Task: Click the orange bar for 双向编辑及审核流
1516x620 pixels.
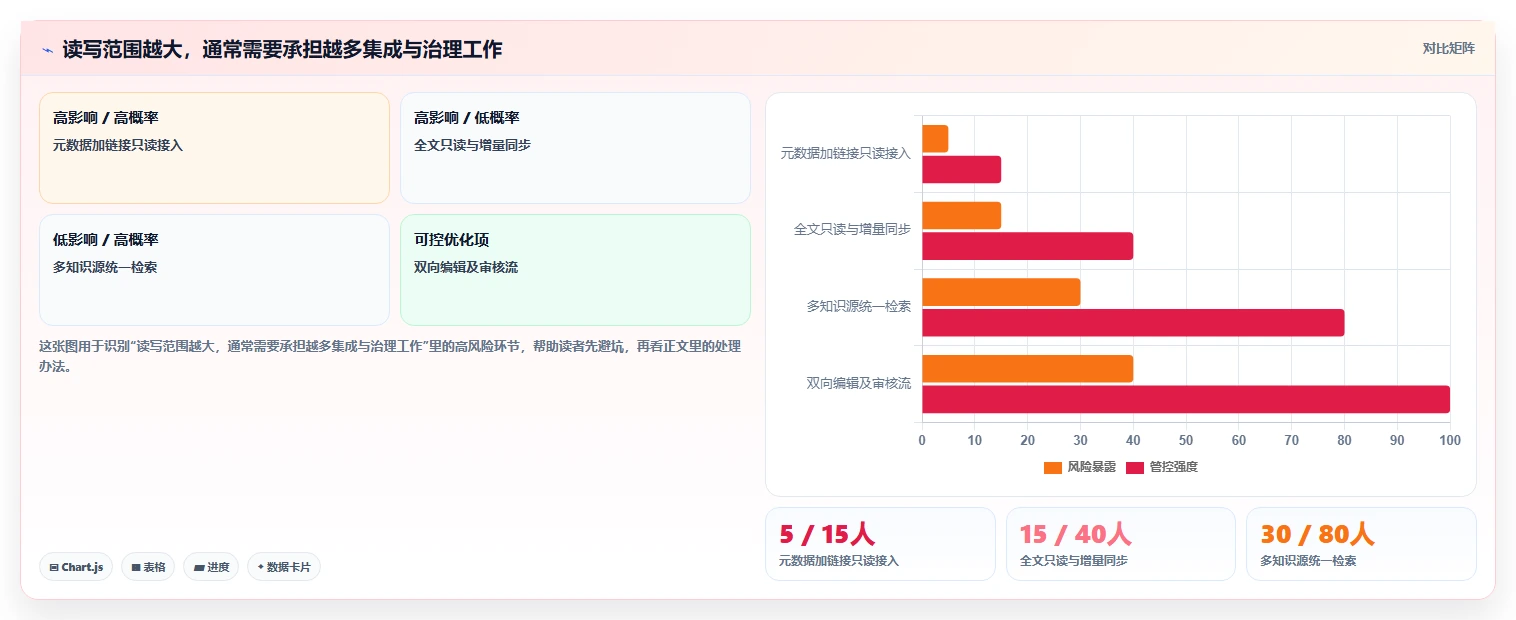Action: 1027,368
